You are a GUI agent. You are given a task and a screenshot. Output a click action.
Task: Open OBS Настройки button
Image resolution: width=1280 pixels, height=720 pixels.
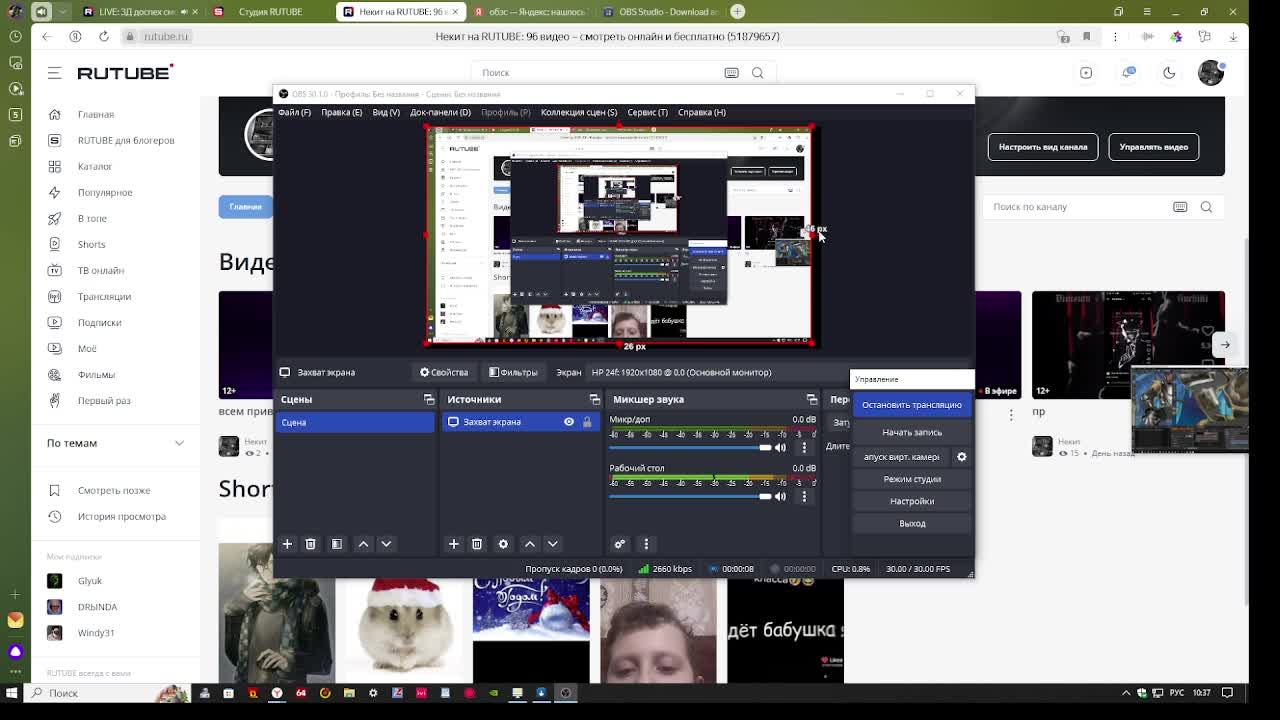(x=912, y=501)
